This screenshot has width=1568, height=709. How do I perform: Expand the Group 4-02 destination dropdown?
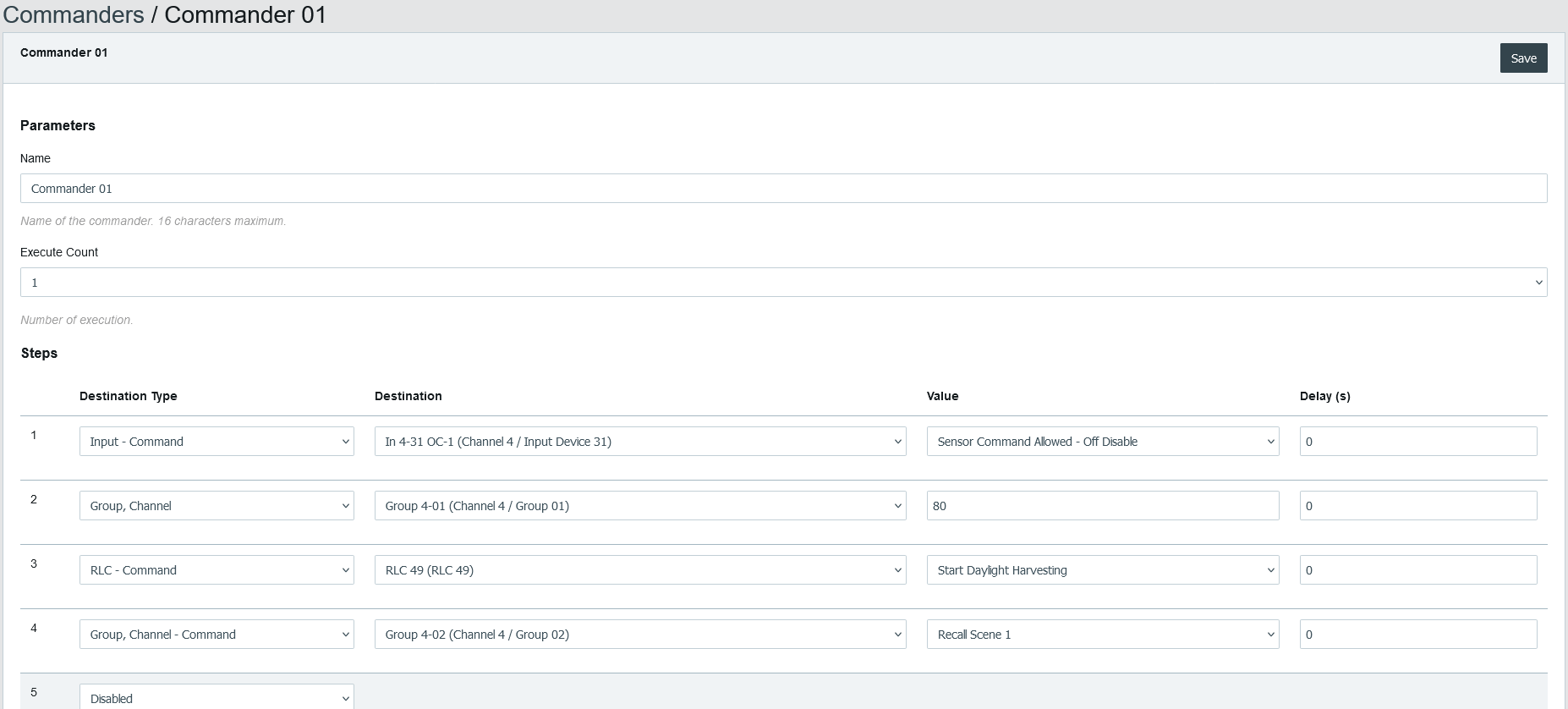(x=639, y=635)
